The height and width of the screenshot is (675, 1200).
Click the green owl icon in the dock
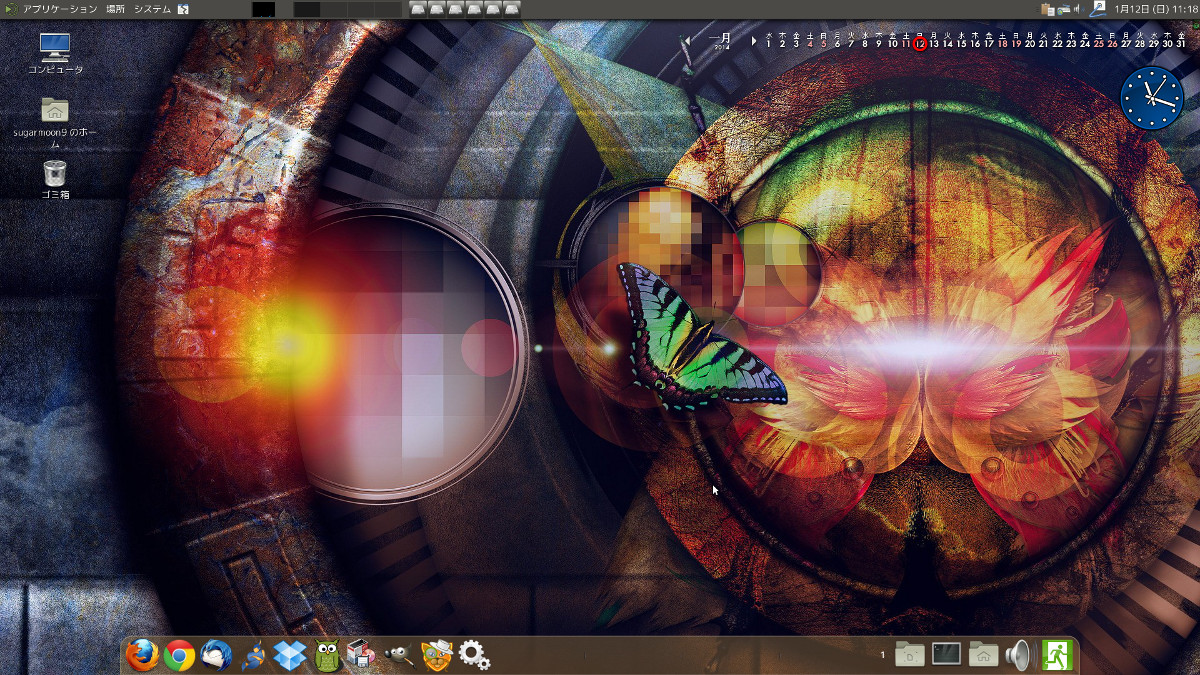coord(327,655)
